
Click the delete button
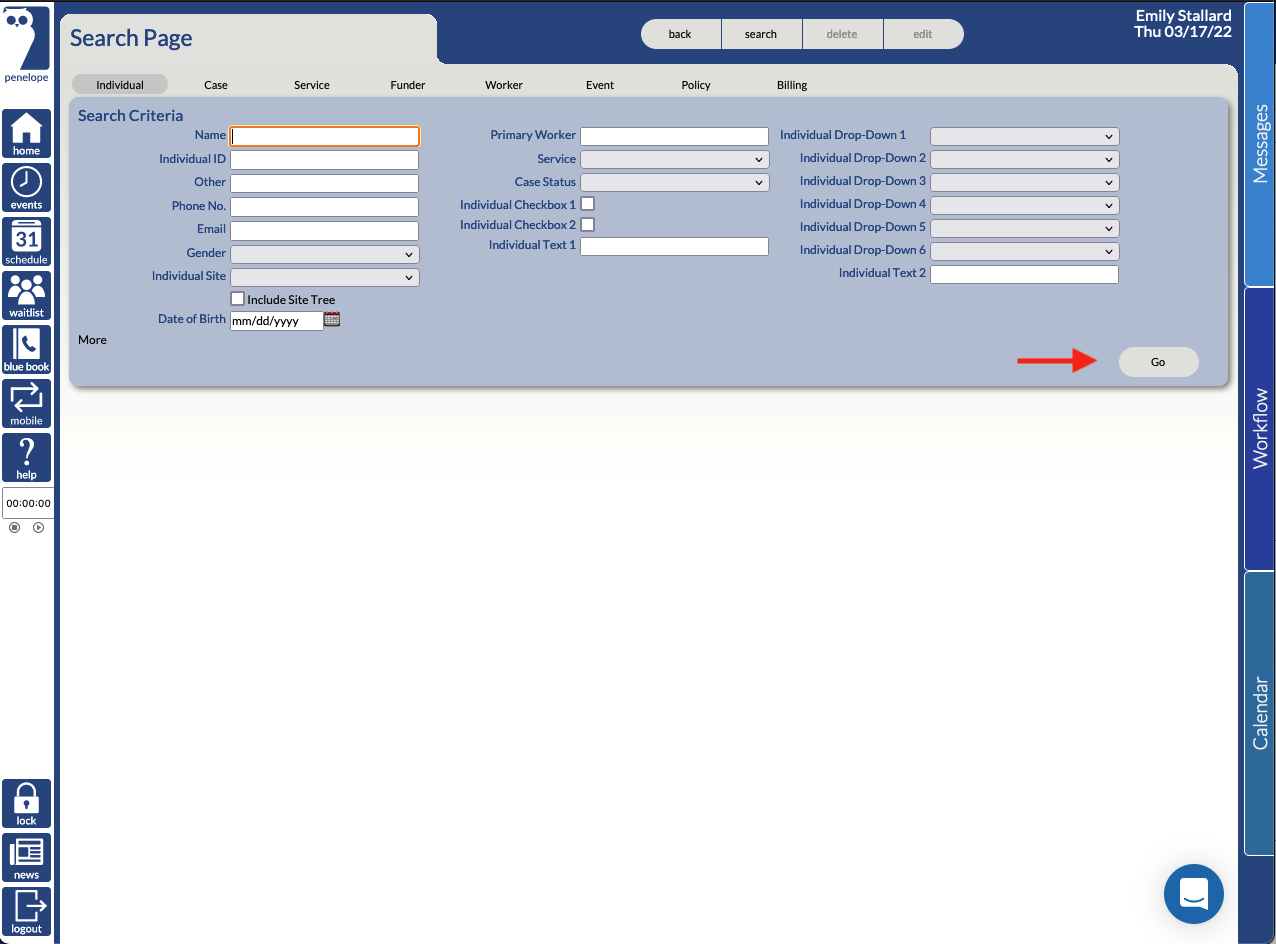(842, 34)
